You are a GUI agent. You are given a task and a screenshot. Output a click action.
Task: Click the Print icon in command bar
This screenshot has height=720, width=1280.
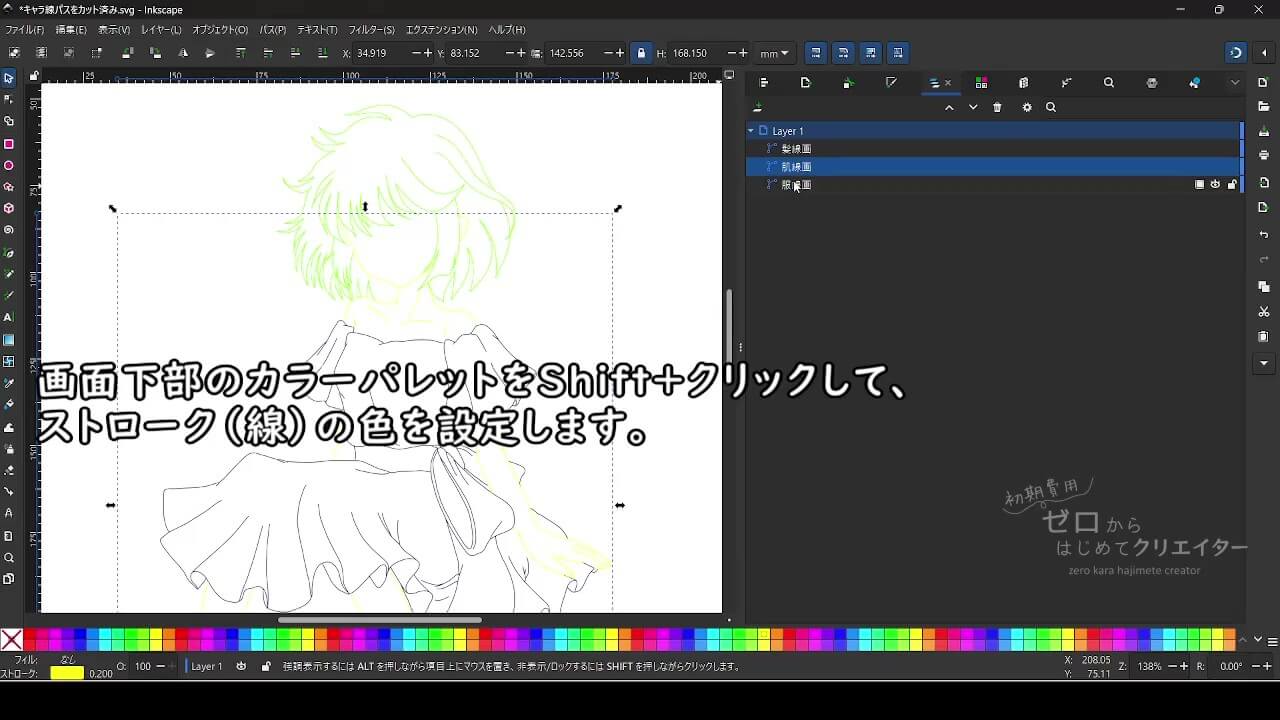(x=1264, y=155)
